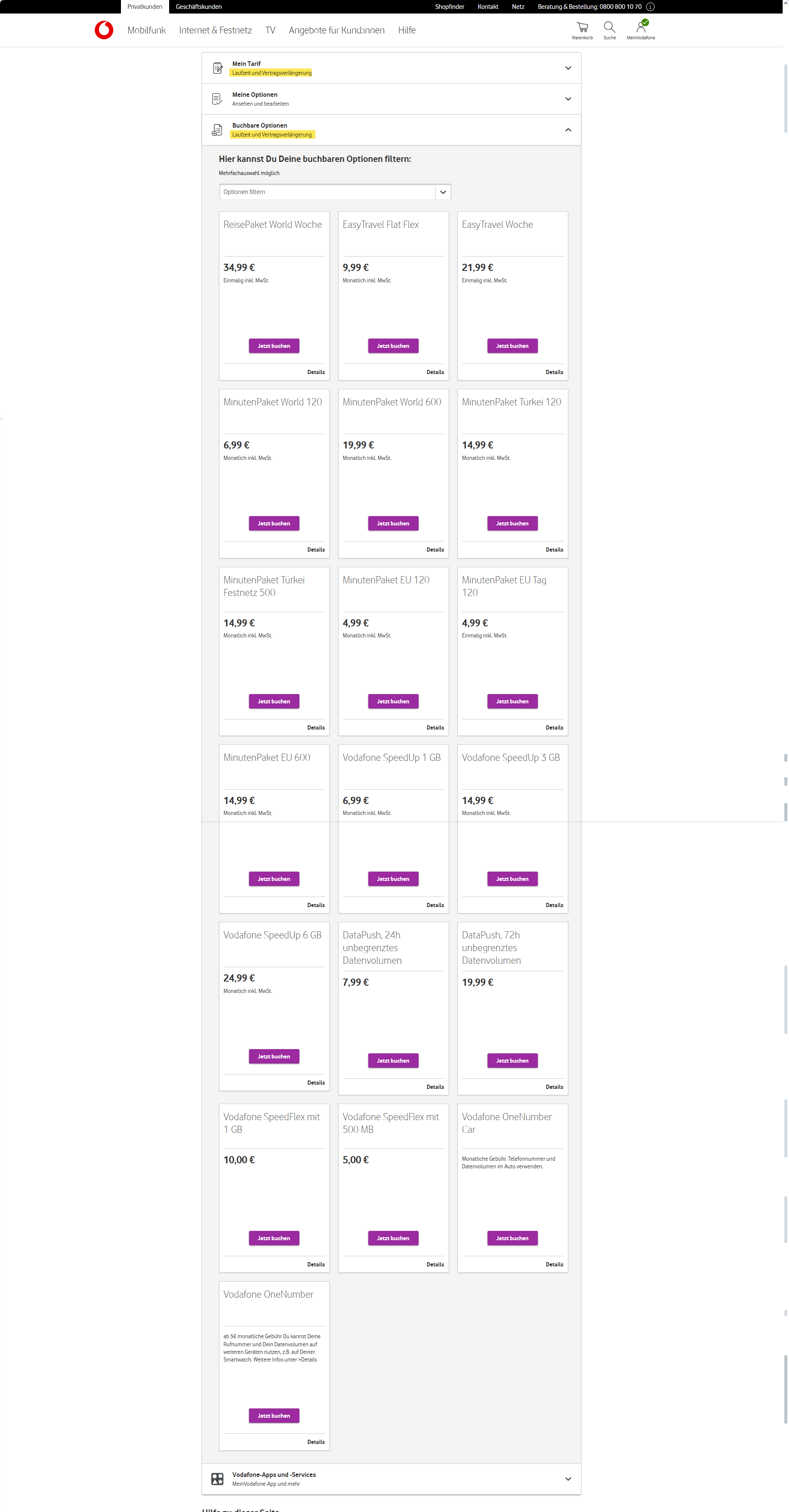Collapse the Buchbare Optionen section
Viewport: 789px width, 1512px height.
tap(568, 130)
